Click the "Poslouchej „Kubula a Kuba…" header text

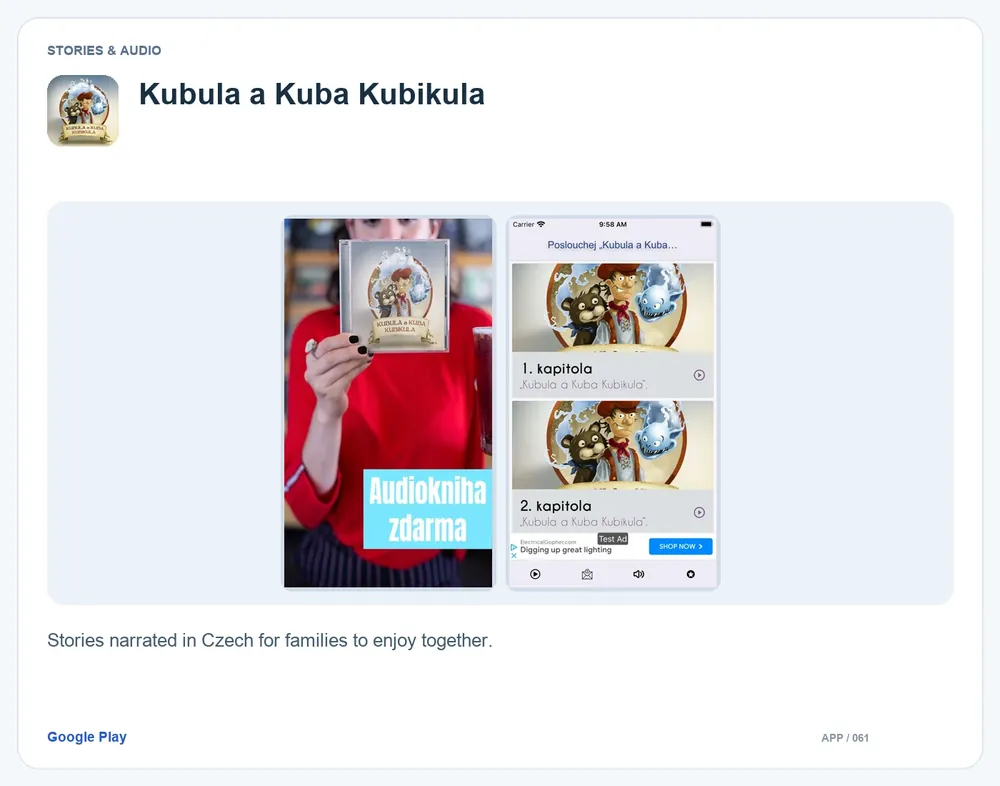(612, 245)
